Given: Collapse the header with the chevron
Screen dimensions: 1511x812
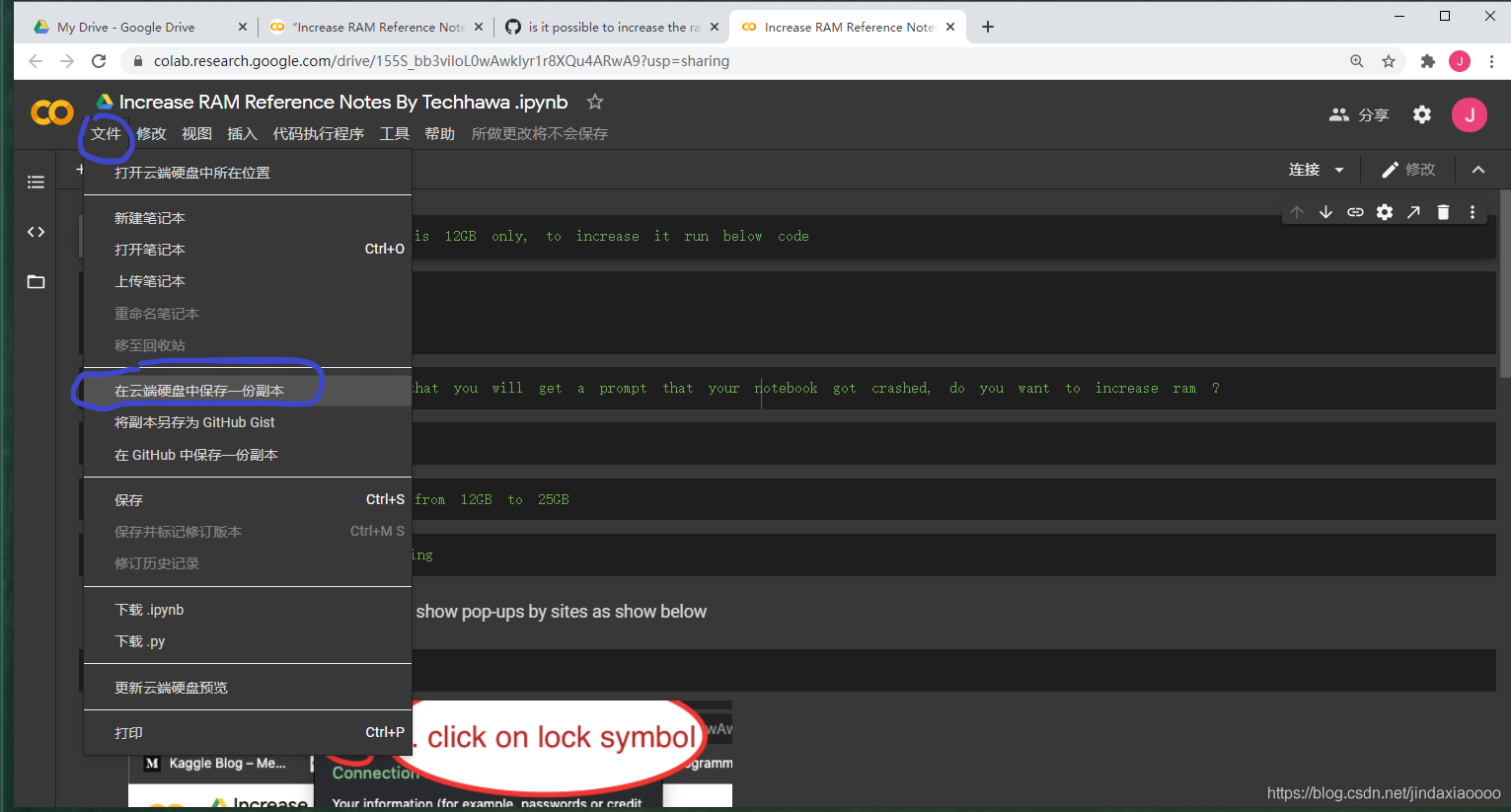Looking at the screenshot, I should pyautogui.click(x=1478, y=169).
